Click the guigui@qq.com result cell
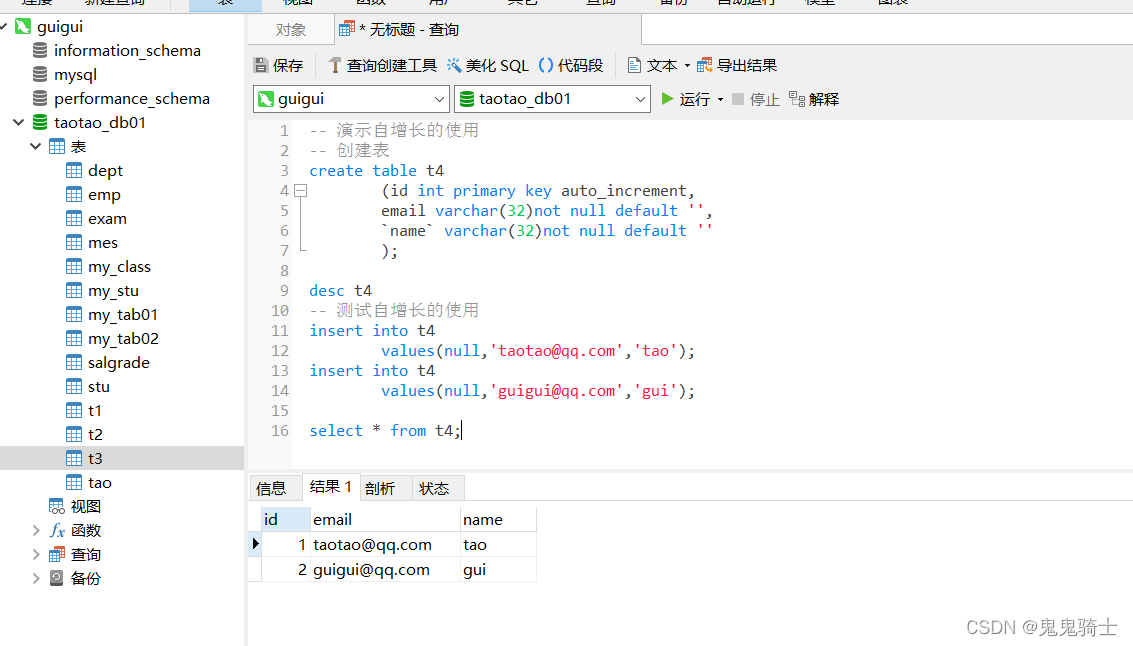Viewport: 1133px width, 646px height. [384, 569]
